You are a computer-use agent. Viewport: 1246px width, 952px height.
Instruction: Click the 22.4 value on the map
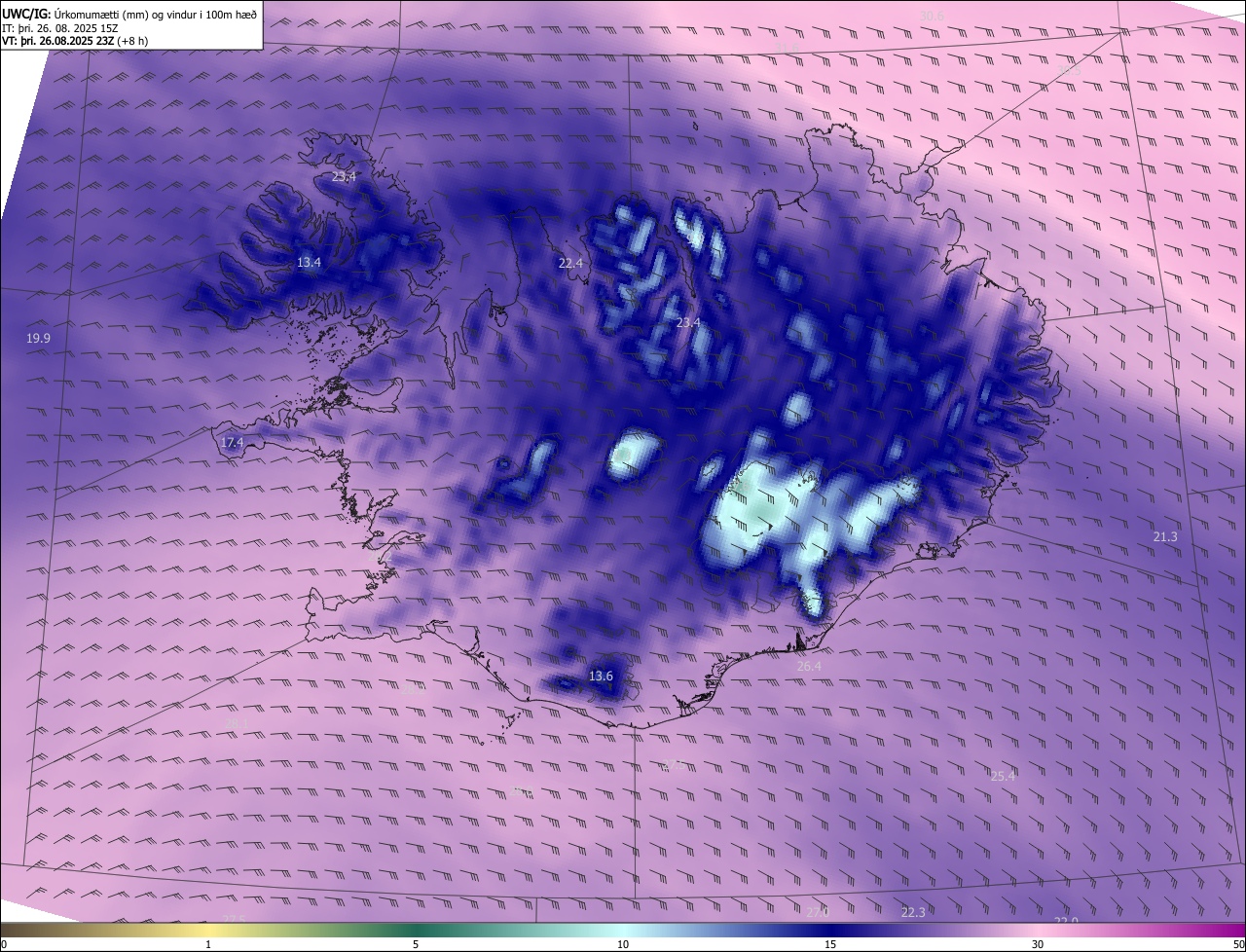[570, 263]
